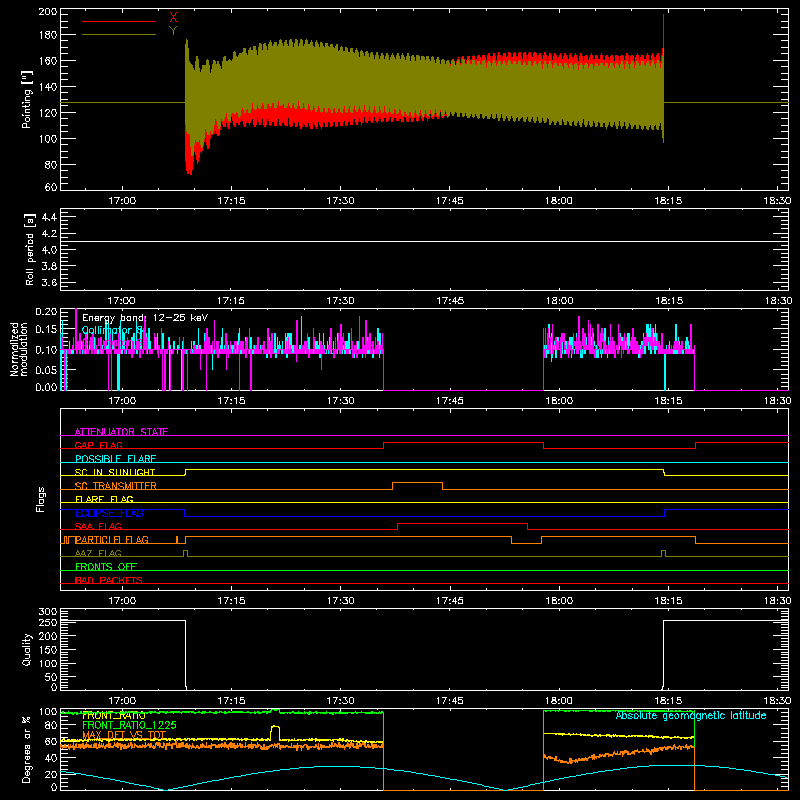The image size is (800, 800).
Task: Click the cyan 'Collimator 8' legend label
Action: click(x=112, y=331)
